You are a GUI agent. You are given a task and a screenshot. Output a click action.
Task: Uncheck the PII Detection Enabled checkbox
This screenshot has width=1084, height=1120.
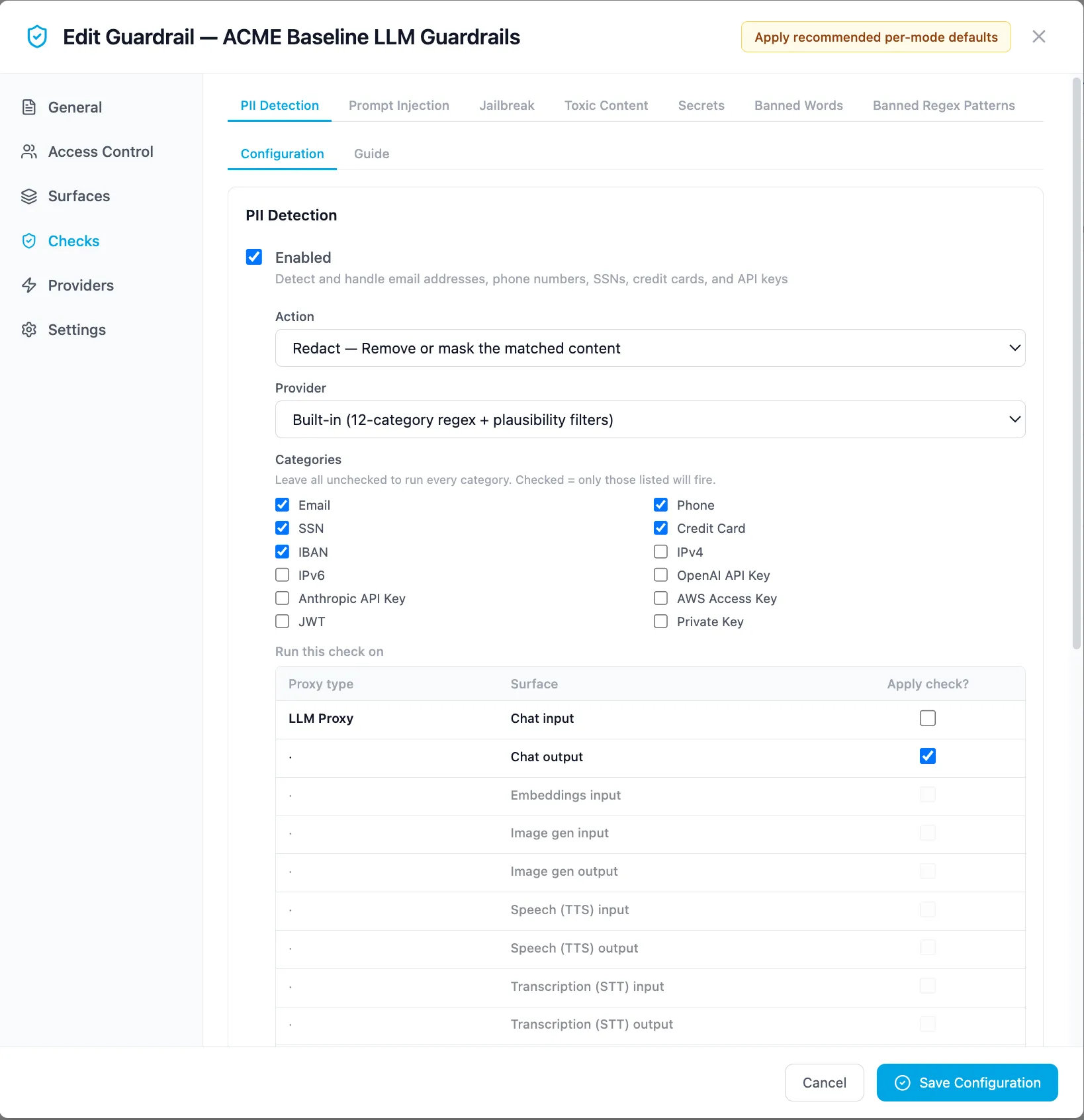tap(254, 257)
